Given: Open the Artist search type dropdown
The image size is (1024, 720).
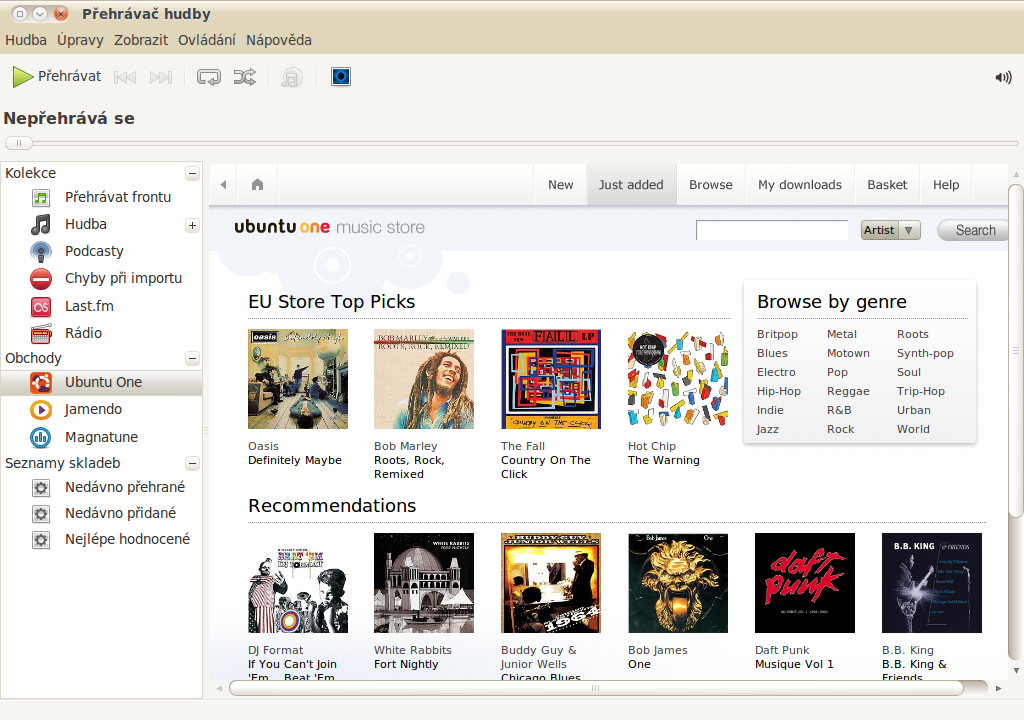Looking at the screenshot, I should point(891,230).
